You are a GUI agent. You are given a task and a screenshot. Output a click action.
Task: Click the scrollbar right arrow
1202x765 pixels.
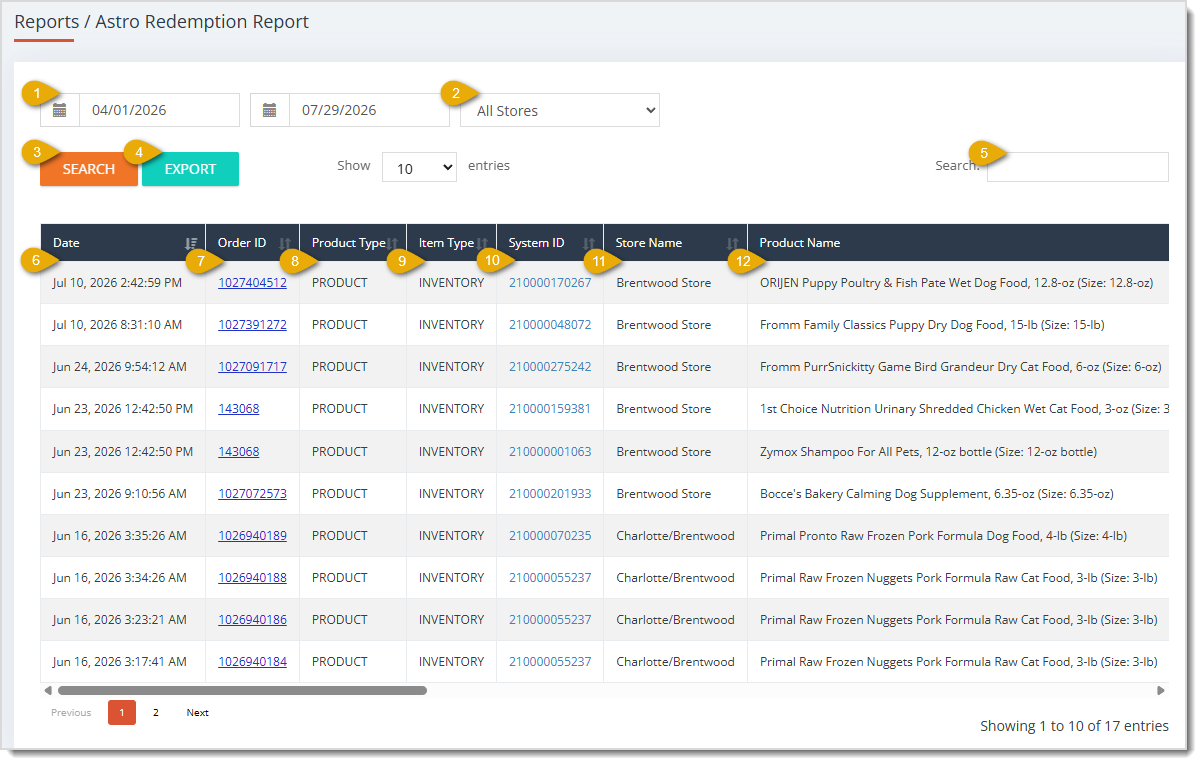tap(1161, 690)
